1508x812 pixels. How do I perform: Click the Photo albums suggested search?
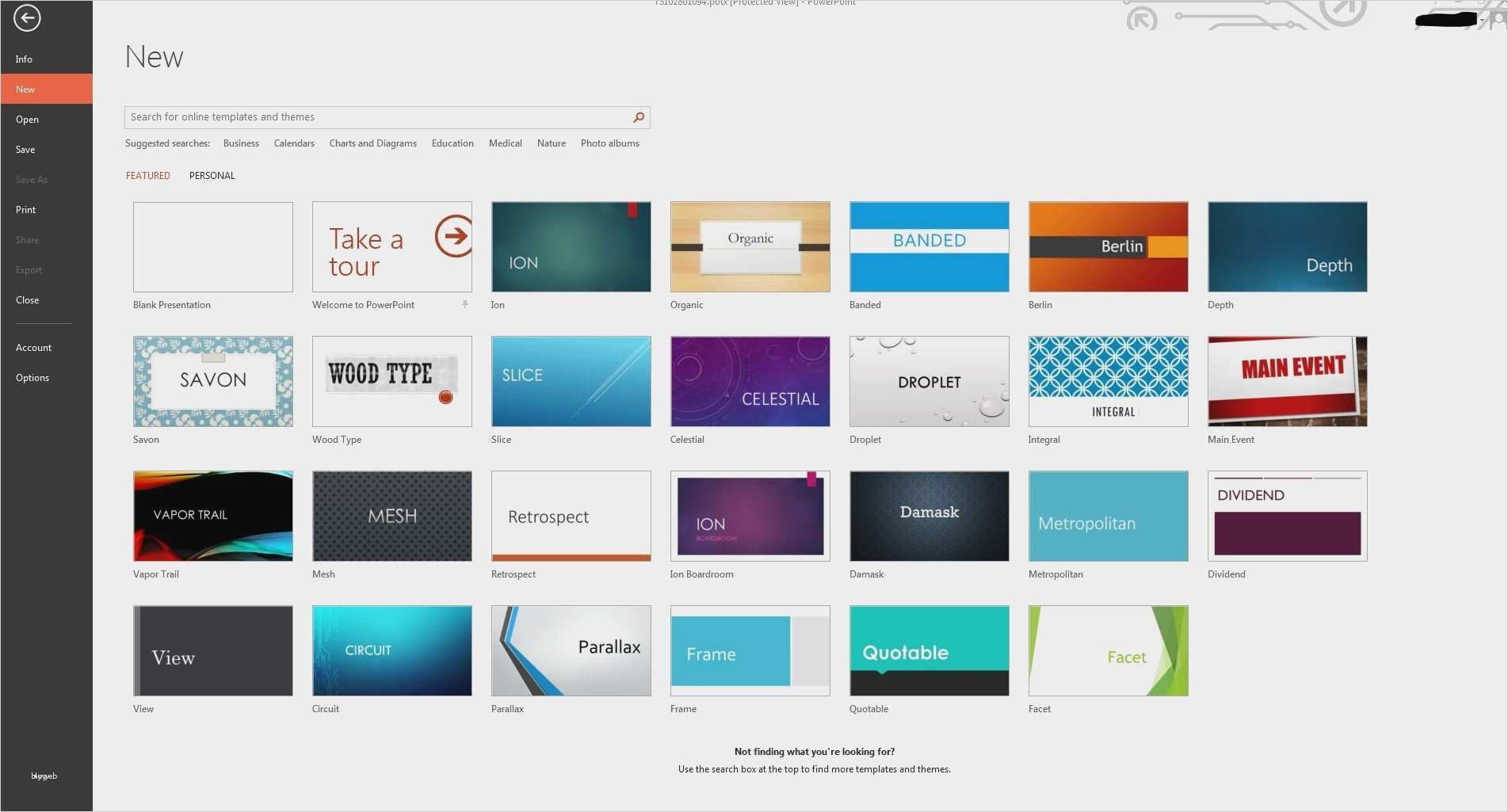point(609,143)
